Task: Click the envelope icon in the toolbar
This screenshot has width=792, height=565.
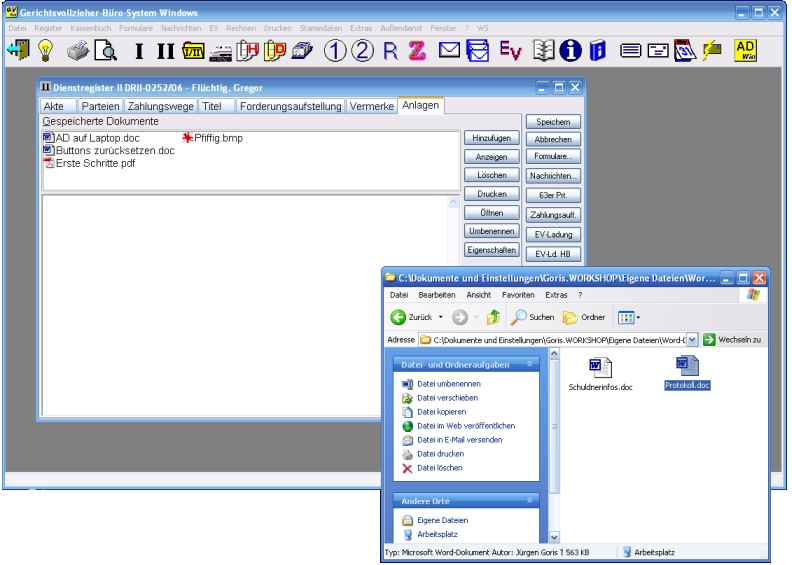Action: (x=449, y=50)
